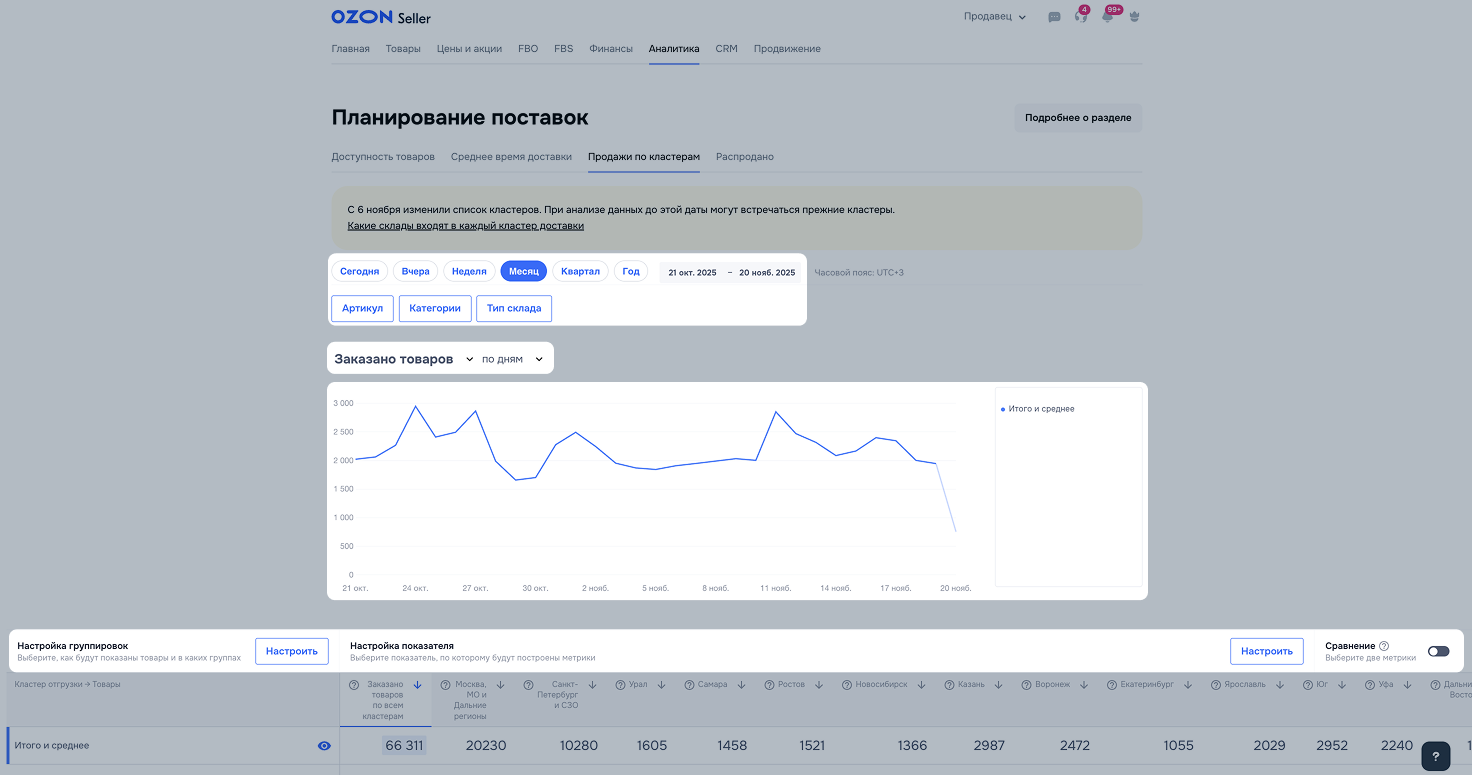
Task: Switch to the Доступность товаров tab
Action: (383, 157)
